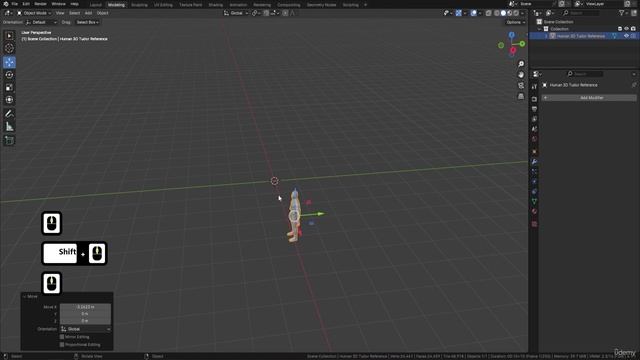
Task: Switch to solid viewport shading
Action: [x=503, y=13]
